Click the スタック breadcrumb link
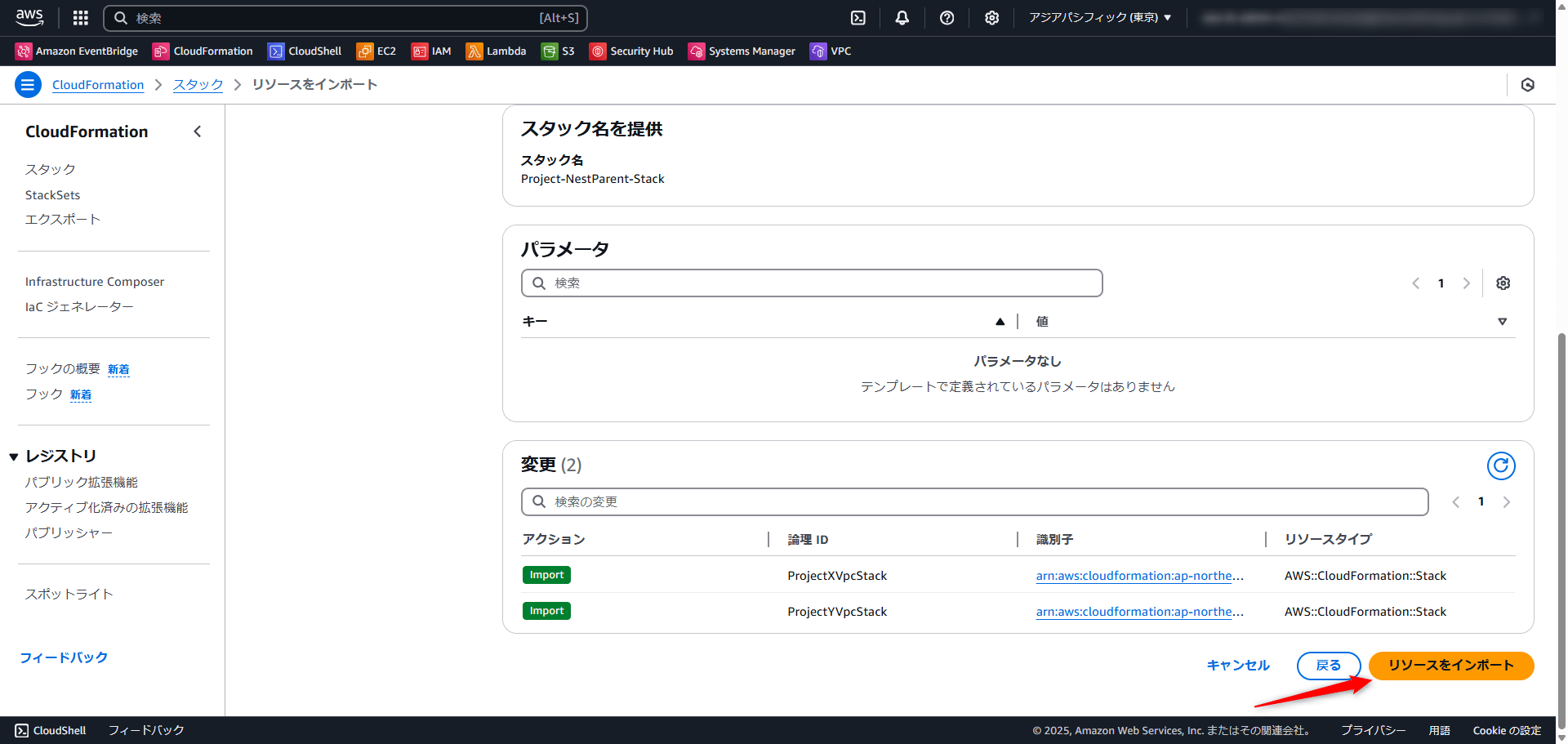 198,84
